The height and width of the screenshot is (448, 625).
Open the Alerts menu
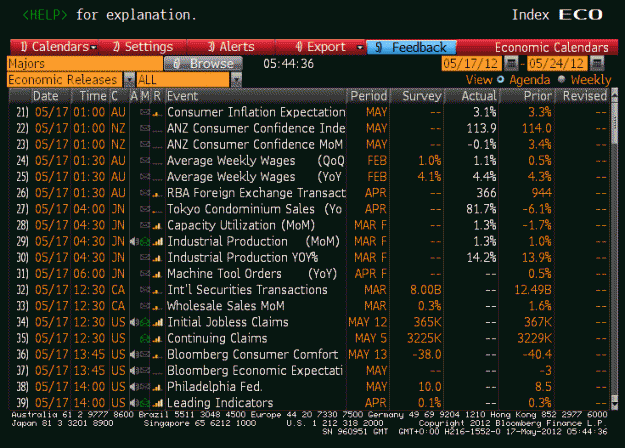[231, 47]
